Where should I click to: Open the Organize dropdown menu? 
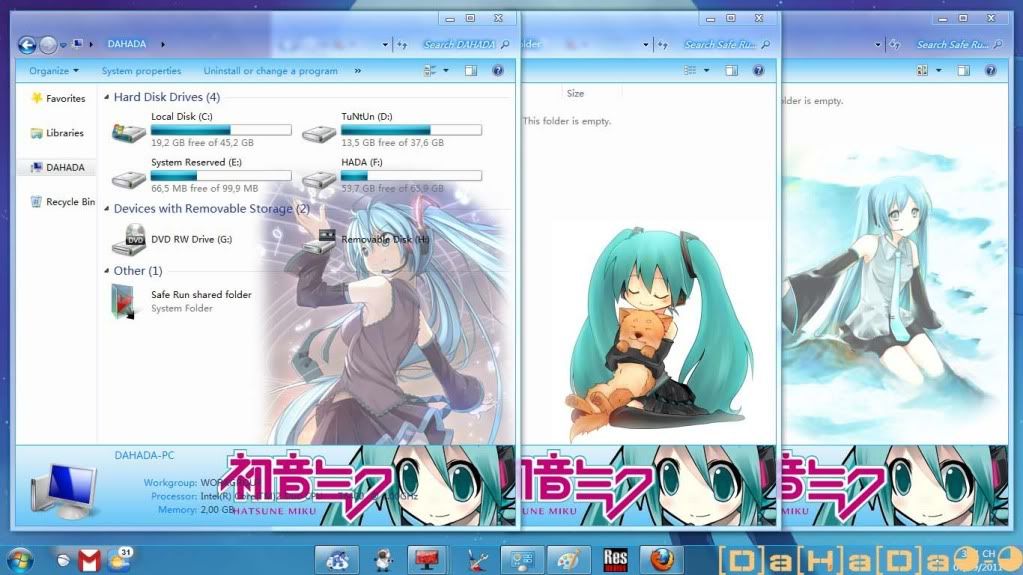pyautogui.click(x=54, y=71)
